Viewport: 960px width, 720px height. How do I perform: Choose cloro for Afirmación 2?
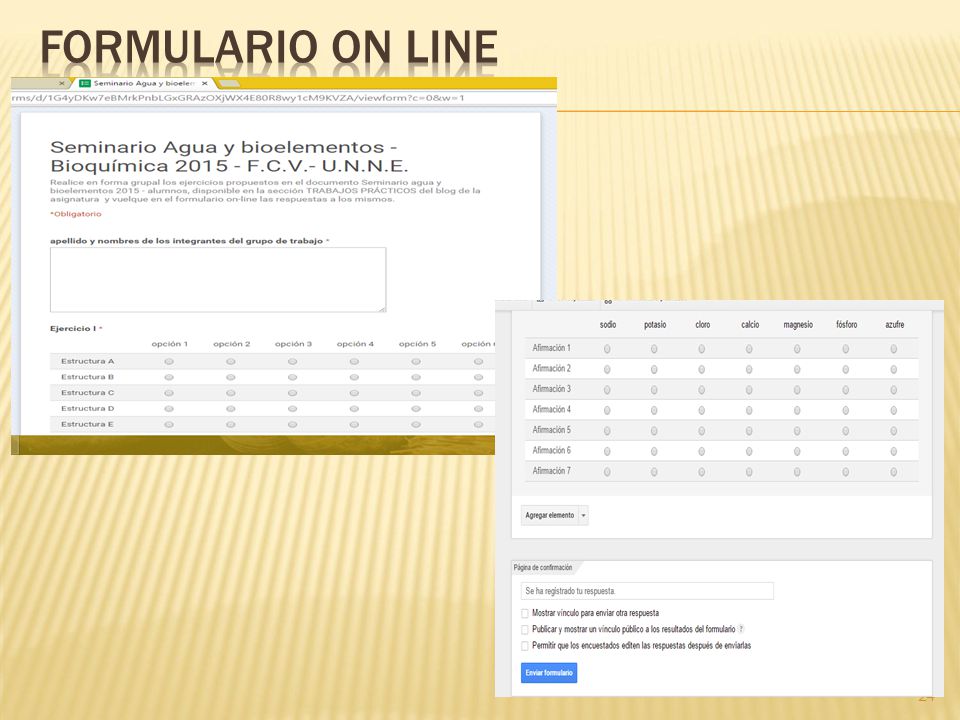click(702, 370)
